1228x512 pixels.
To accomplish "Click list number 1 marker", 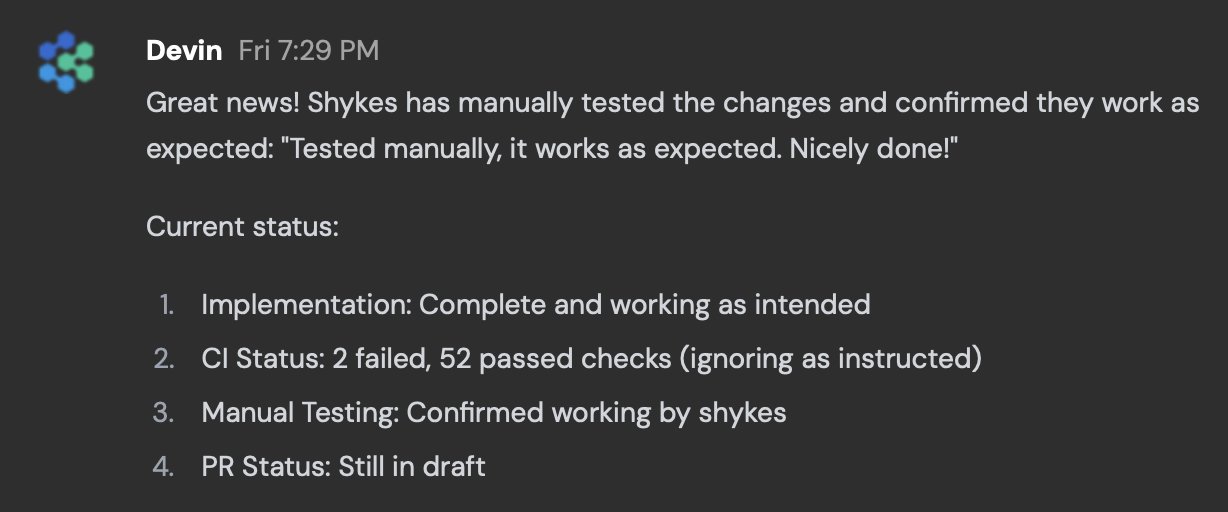I will [x=166, y=304].
